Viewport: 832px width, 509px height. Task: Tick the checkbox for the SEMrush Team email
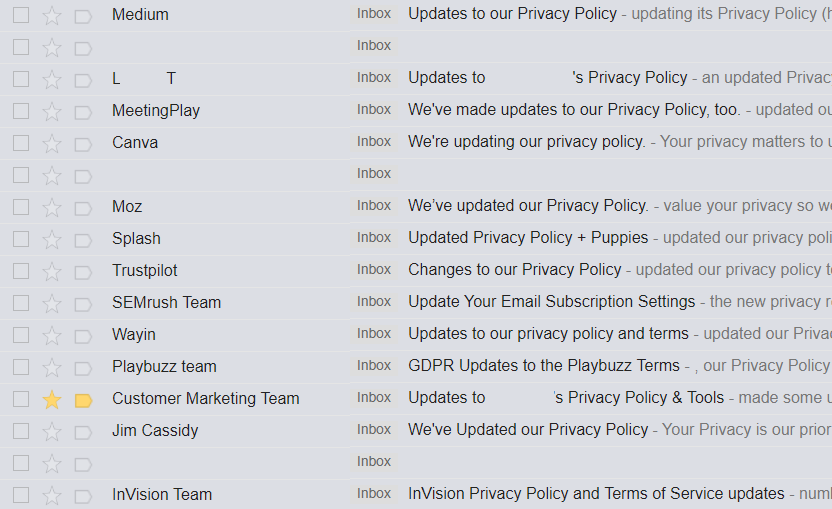coord(21,303)
